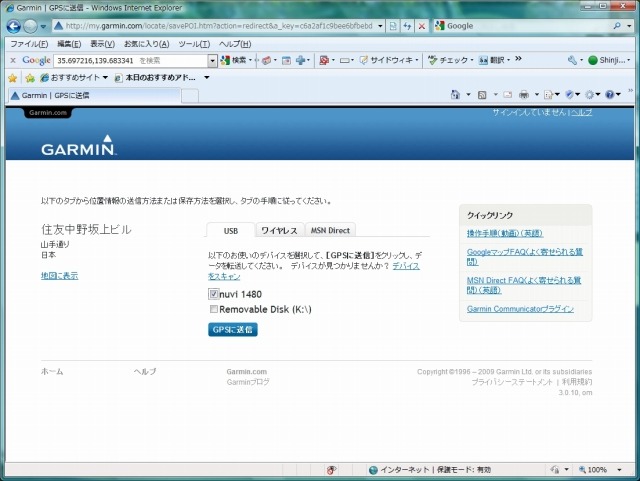Refresh the page with the refresh icon
The height and width of the screenshot is (481, 640).
click(x=407, y=26)
